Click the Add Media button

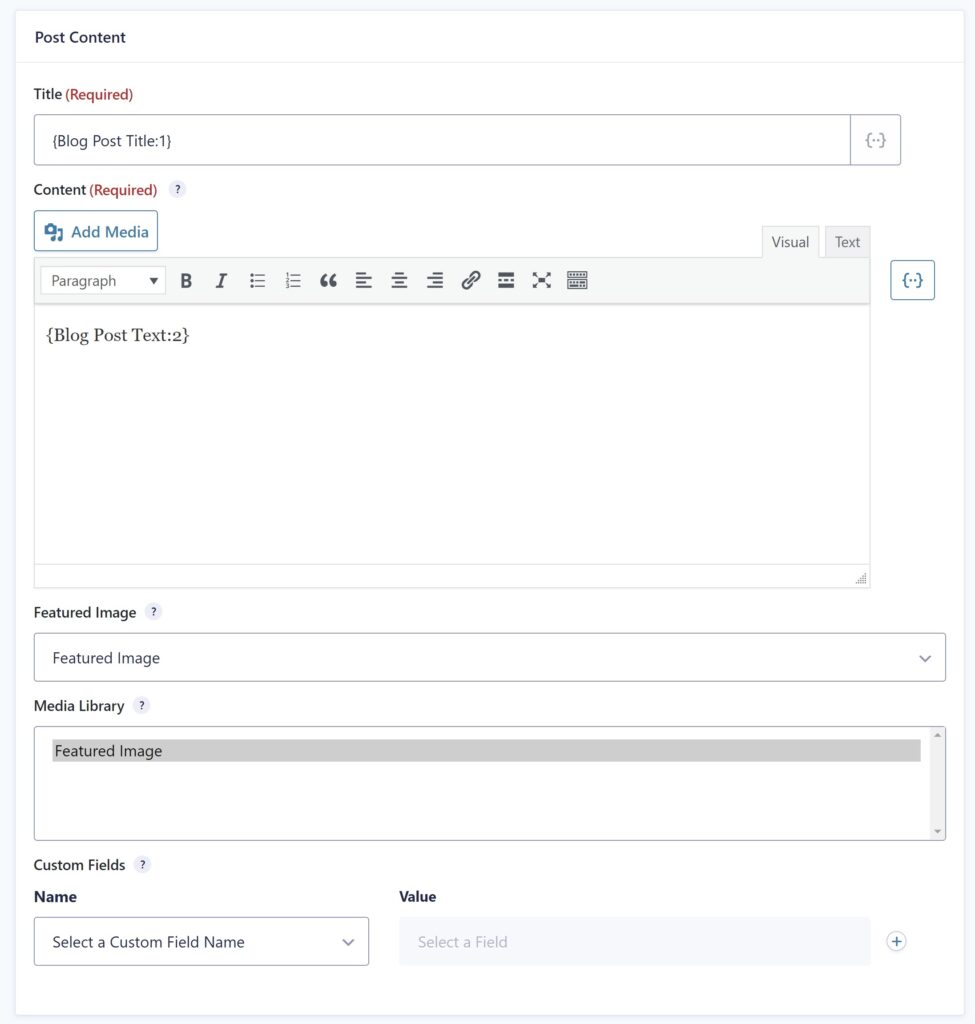[95, 231]
